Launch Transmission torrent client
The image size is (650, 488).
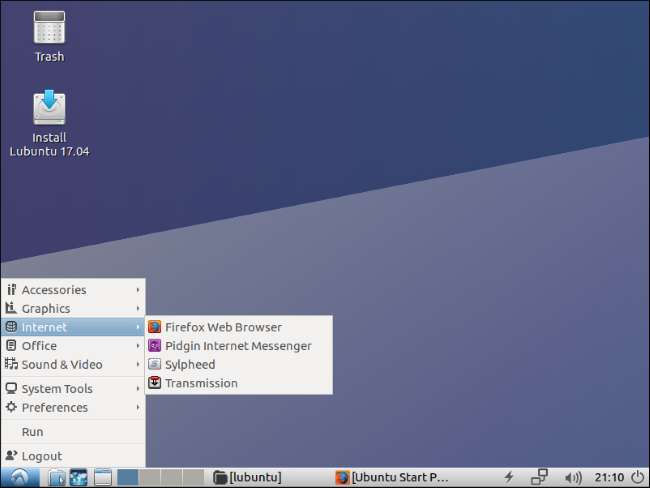point(201,383)
